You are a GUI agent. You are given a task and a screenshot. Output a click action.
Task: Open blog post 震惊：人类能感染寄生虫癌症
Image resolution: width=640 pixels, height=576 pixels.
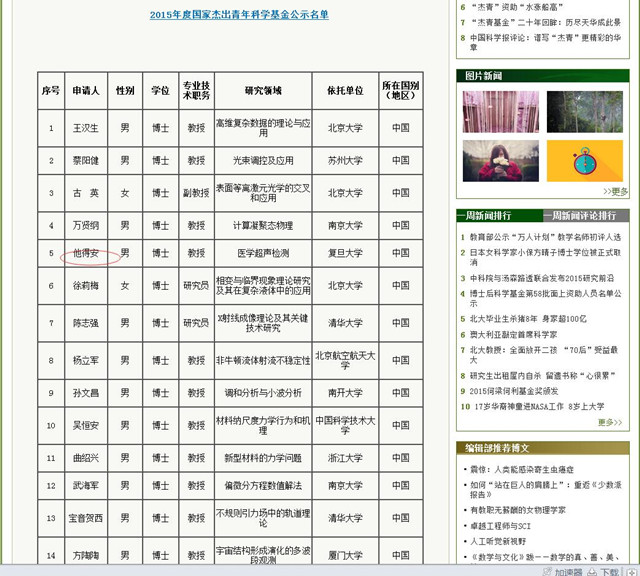coord(528,468)
